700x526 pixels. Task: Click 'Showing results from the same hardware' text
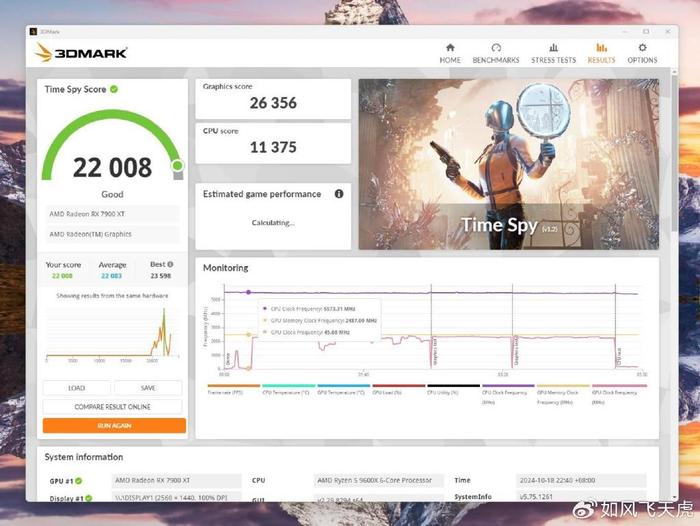click(112, 296)
